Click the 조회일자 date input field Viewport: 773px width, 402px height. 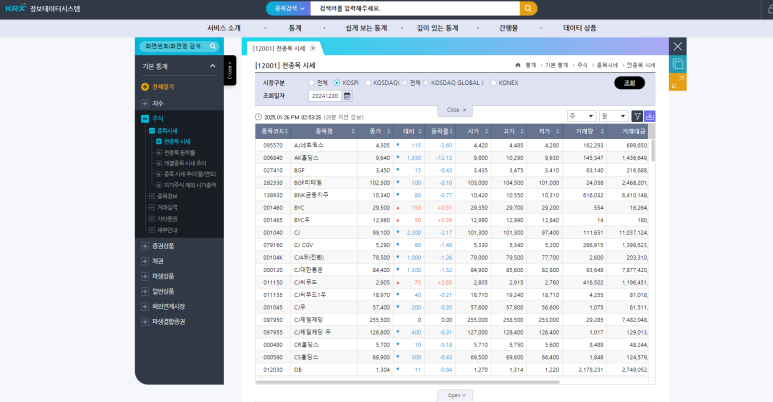click(x=325, y=96)
